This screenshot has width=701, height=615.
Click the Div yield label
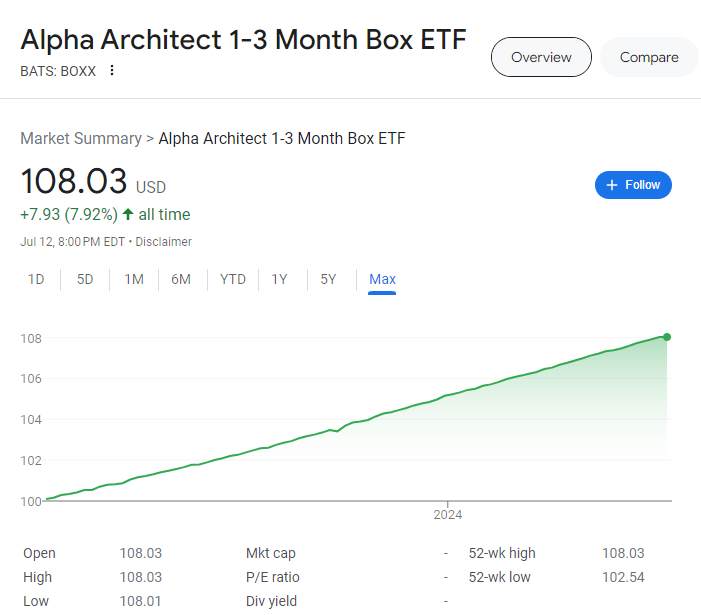[x=271, y=601]
